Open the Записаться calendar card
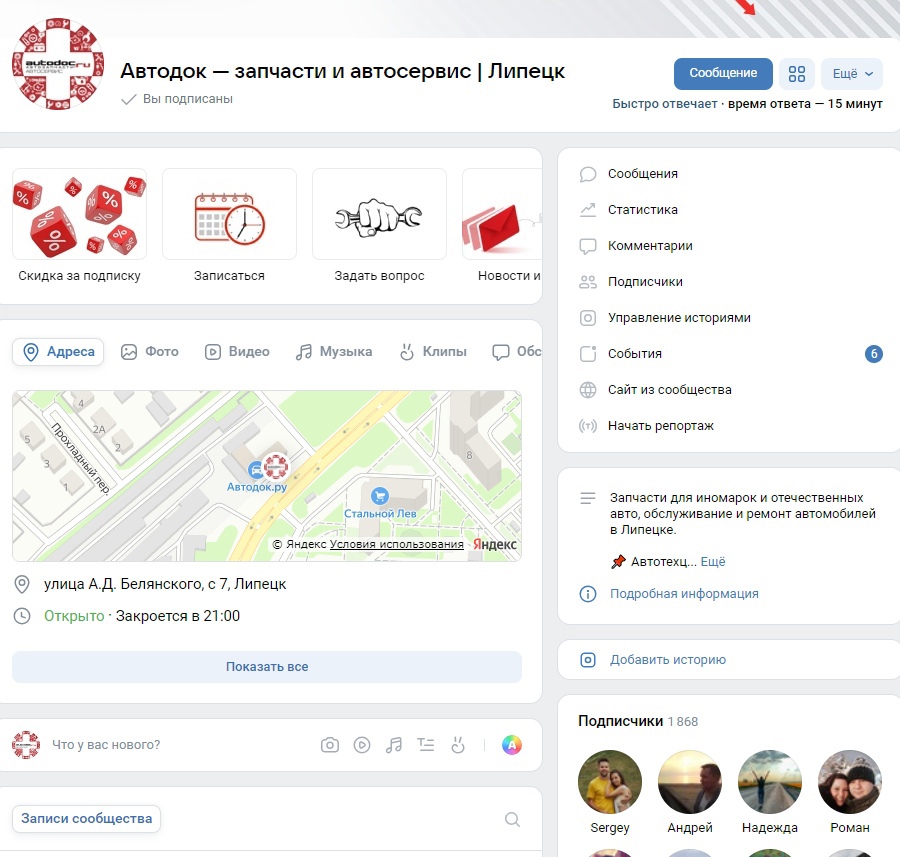This screenshot has width=900, height=857. pos(229,226)
